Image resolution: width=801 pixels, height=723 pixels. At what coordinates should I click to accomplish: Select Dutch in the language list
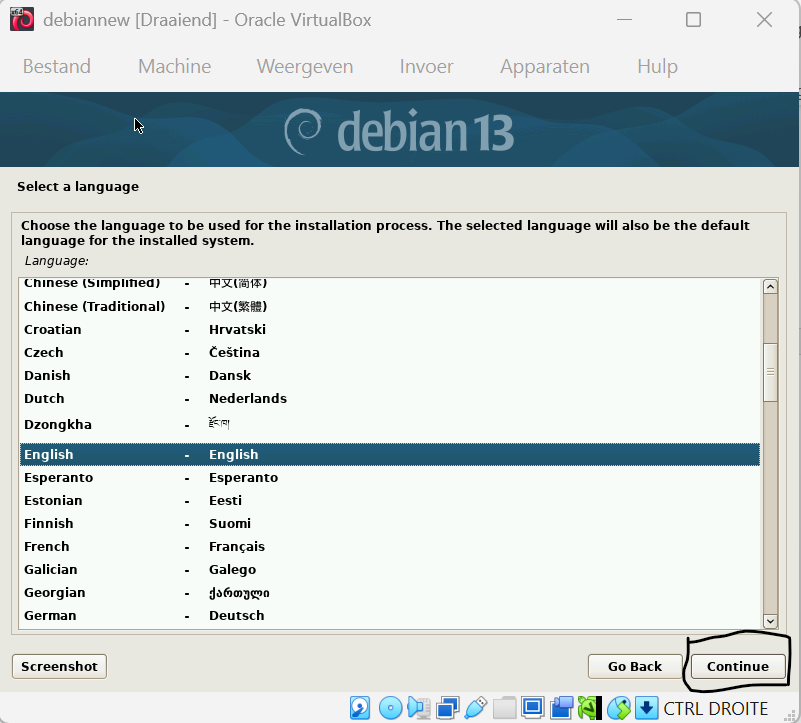click(x=390, y=399)
